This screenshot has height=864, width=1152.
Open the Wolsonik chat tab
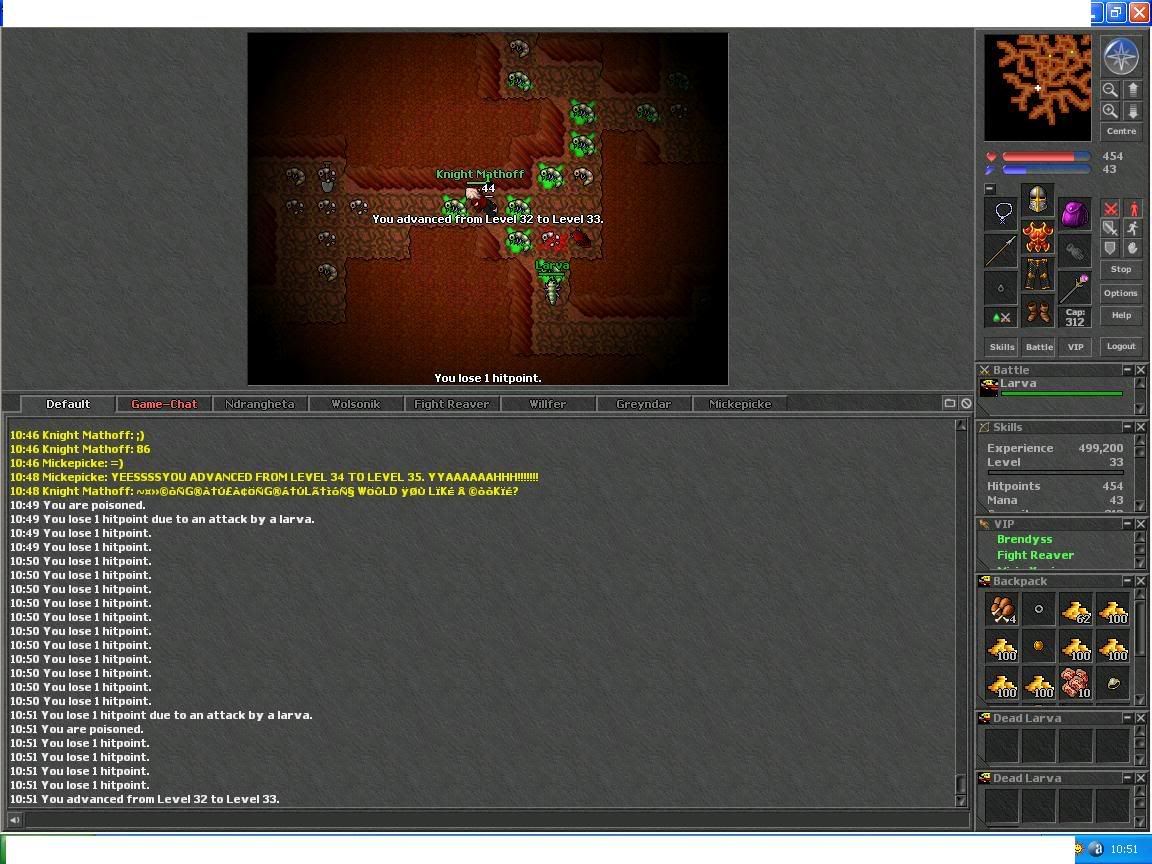point(356,404)
